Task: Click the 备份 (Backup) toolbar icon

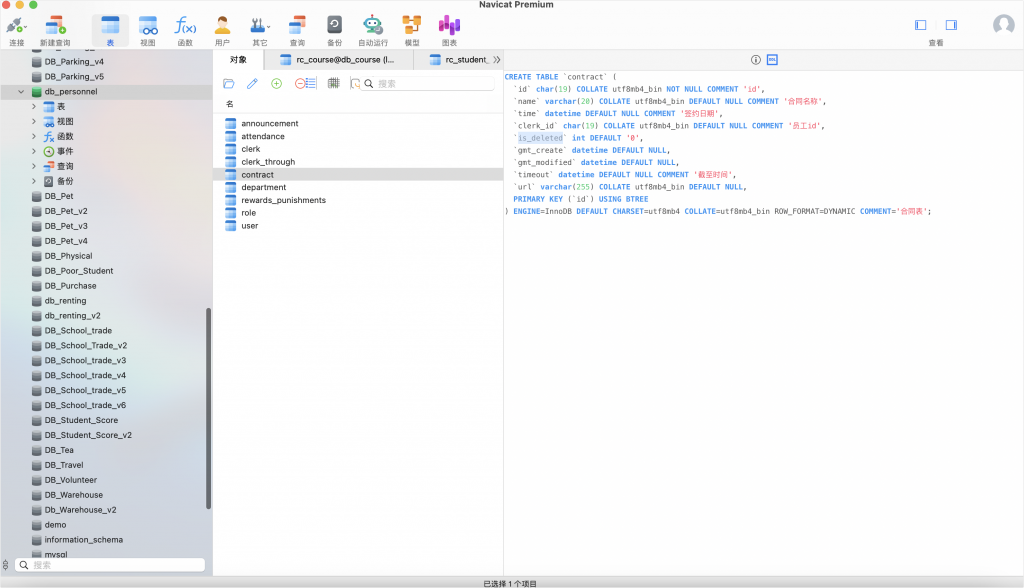Action: pos(334,25)
